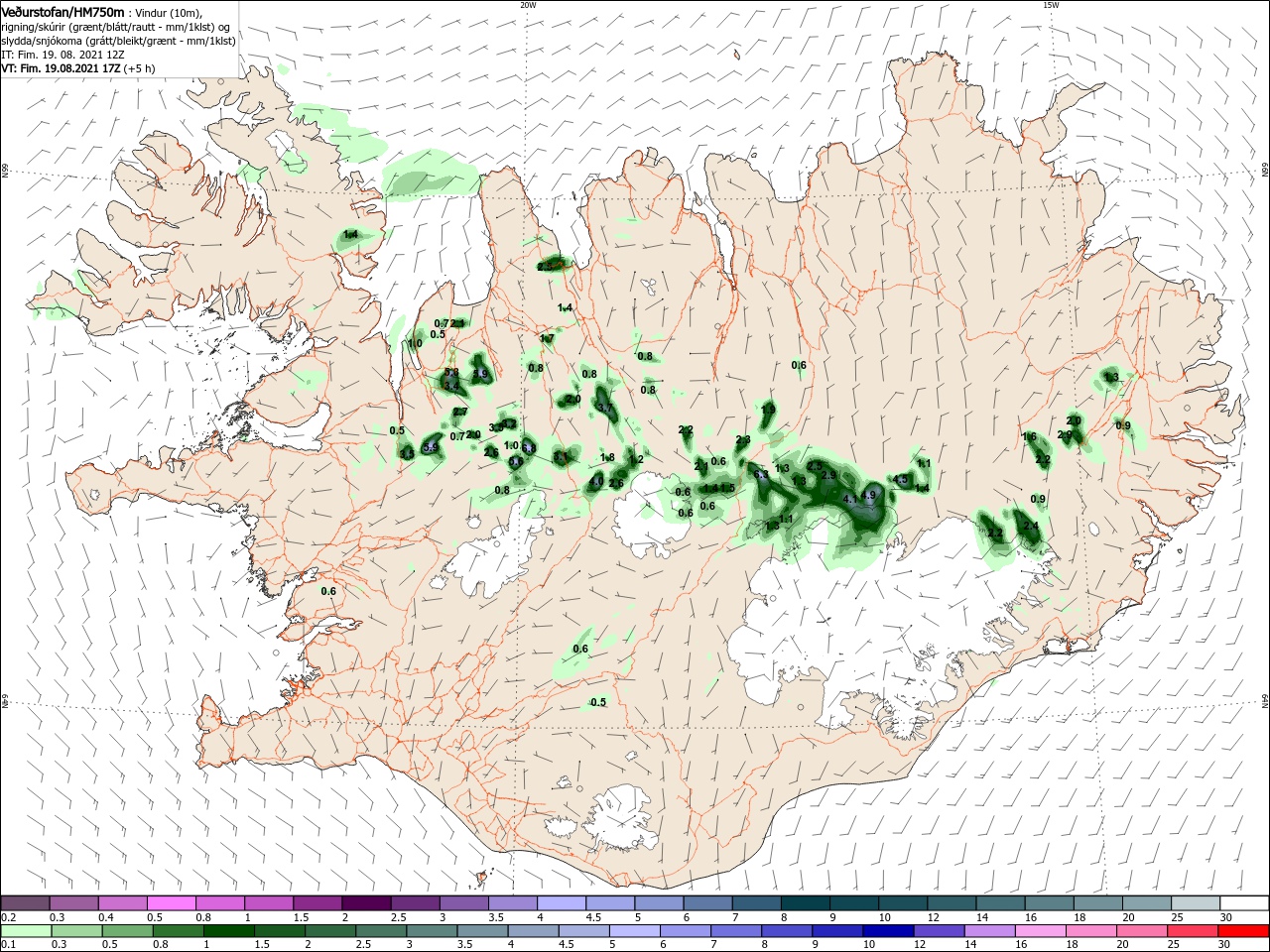The height and width of the screenshot is (952, 1270).
Task: Click the 3.4 precipitation value label
Action: [451, 385]
